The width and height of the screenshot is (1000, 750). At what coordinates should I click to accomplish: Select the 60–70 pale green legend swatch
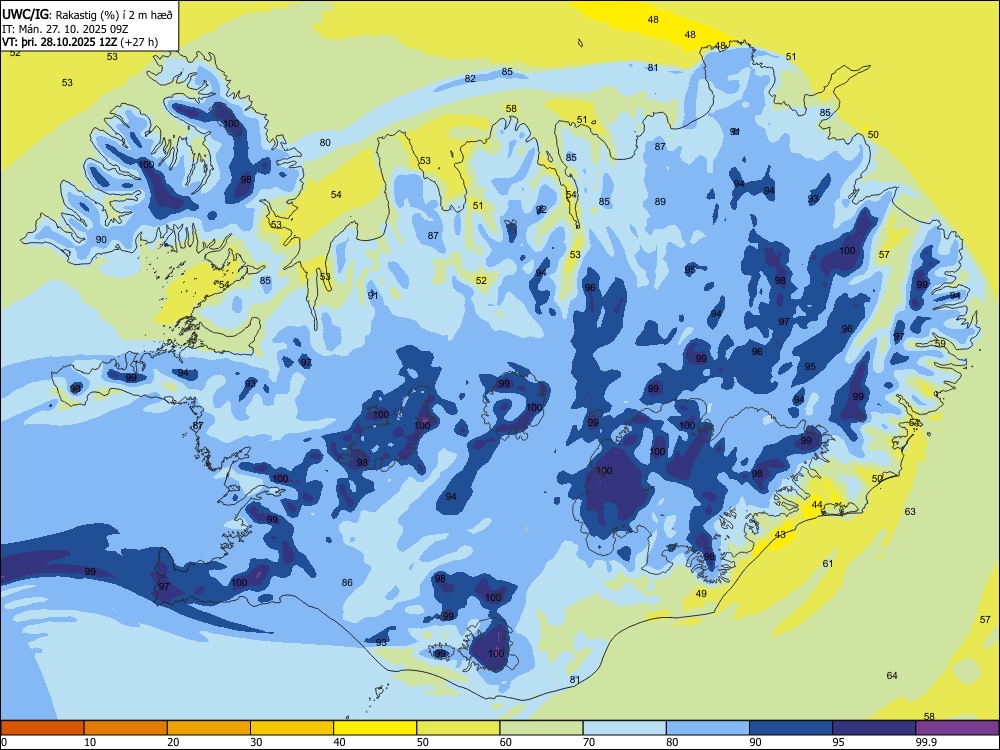541,728
